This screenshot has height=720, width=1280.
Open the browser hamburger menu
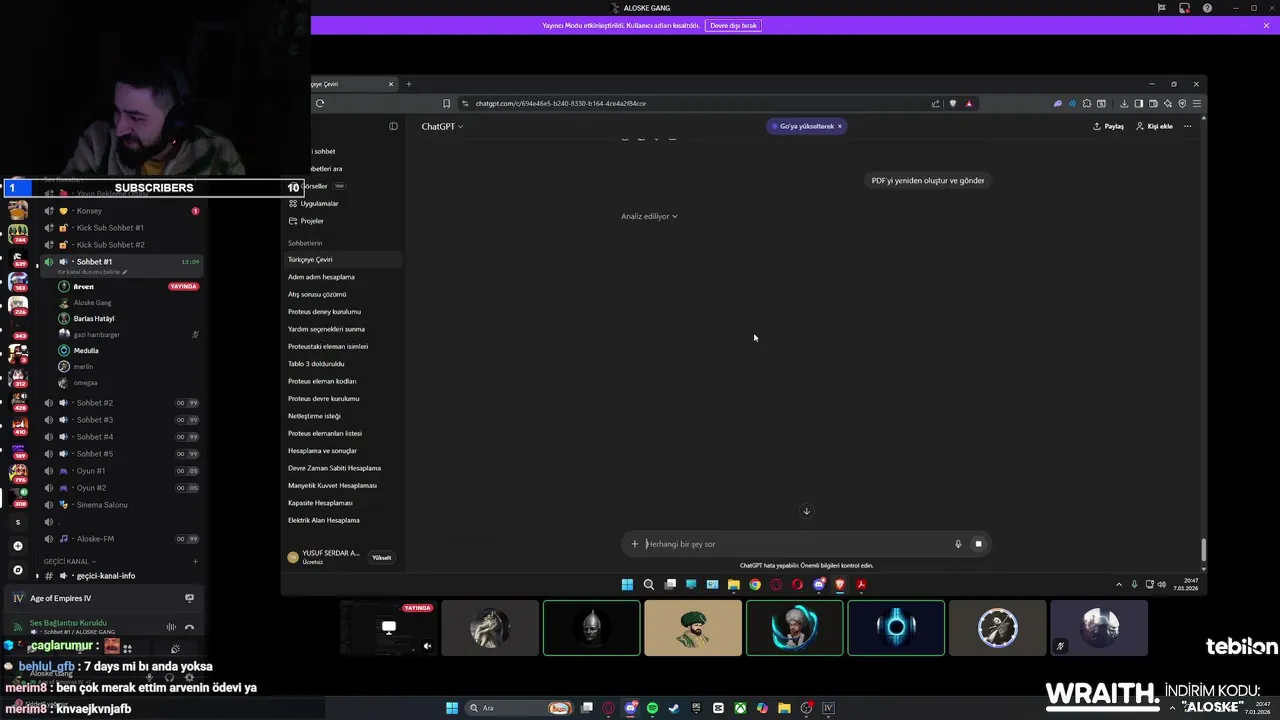1197,103
